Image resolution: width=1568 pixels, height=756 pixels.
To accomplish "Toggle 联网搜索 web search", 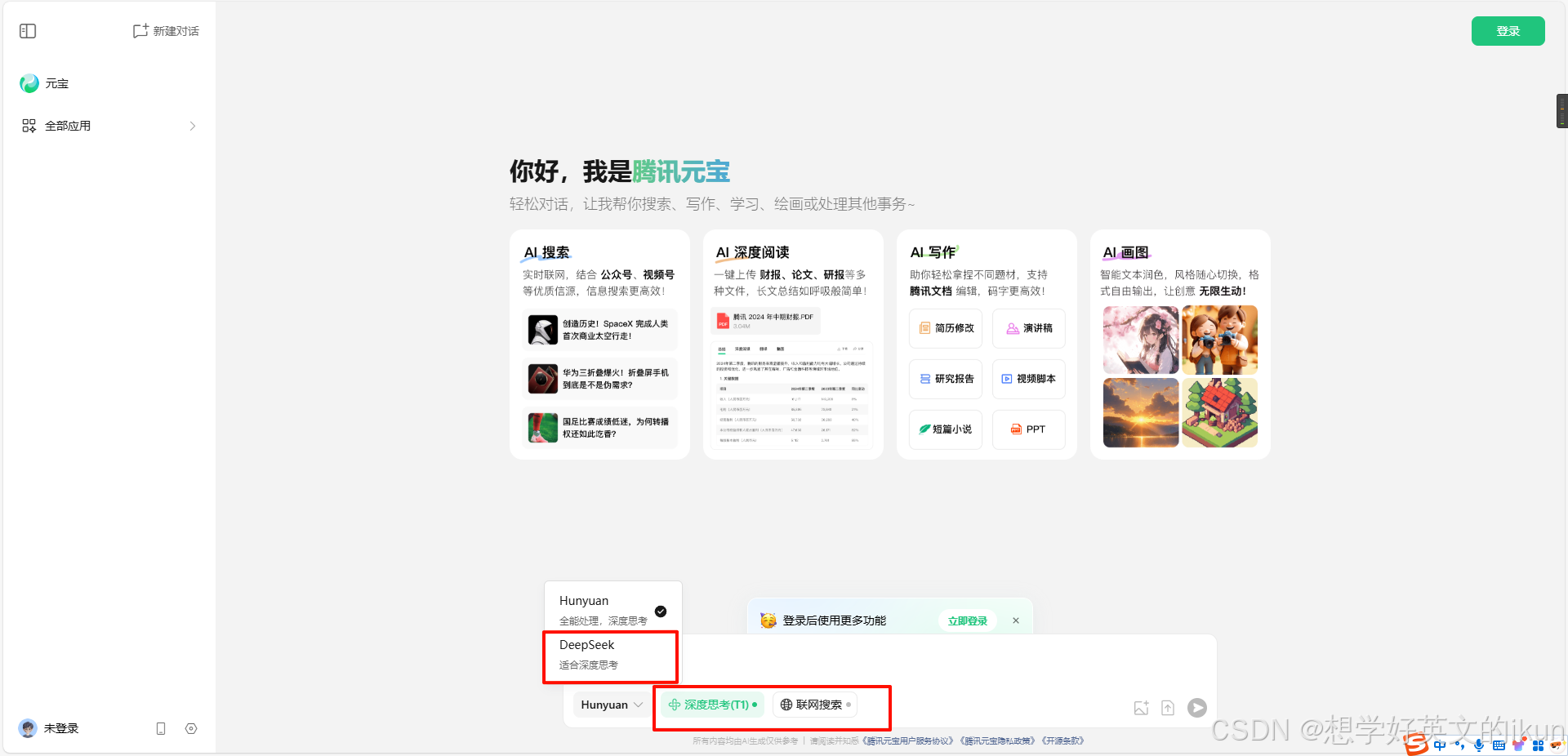I will point(815,705).
